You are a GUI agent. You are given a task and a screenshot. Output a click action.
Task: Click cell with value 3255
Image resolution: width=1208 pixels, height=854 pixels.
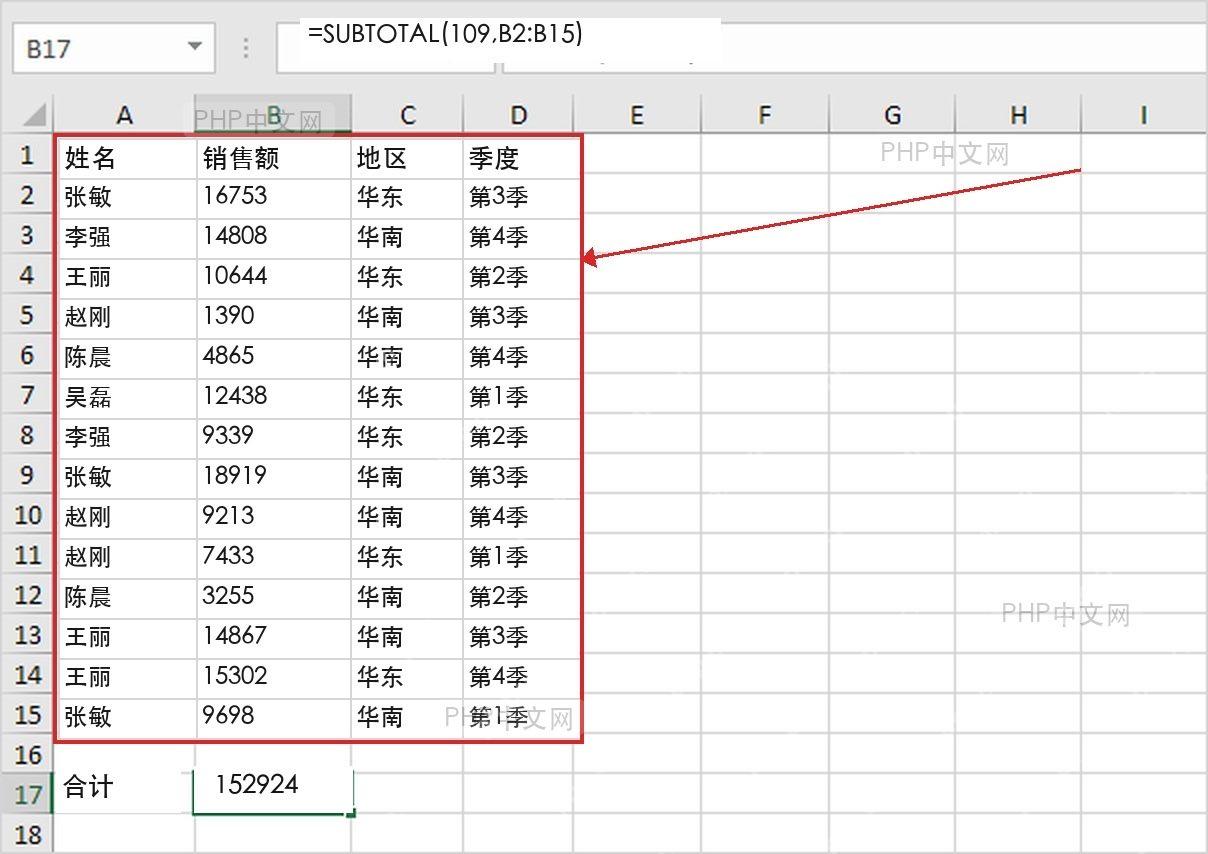click(x=274, y=597)
